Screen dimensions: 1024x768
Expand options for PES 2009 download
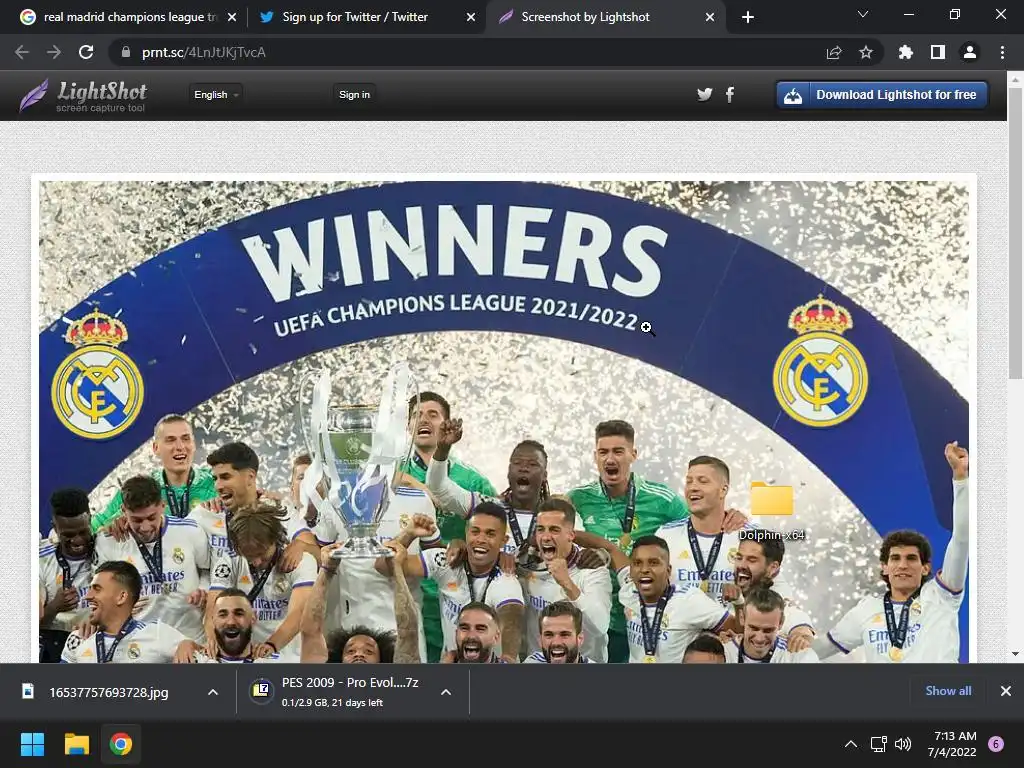[x=446, y=692]
